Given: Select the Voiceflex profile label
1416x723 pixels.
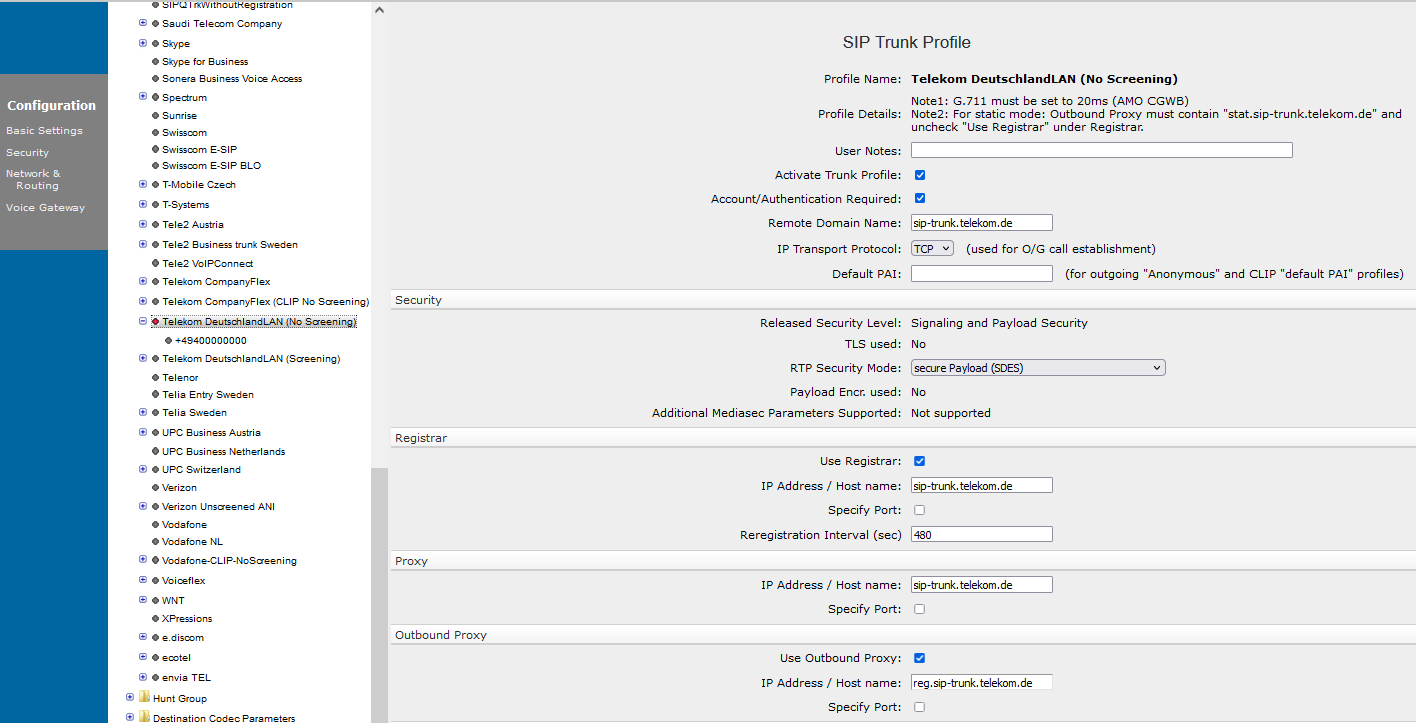Looking at the screenshot, I should click(183, 581).
